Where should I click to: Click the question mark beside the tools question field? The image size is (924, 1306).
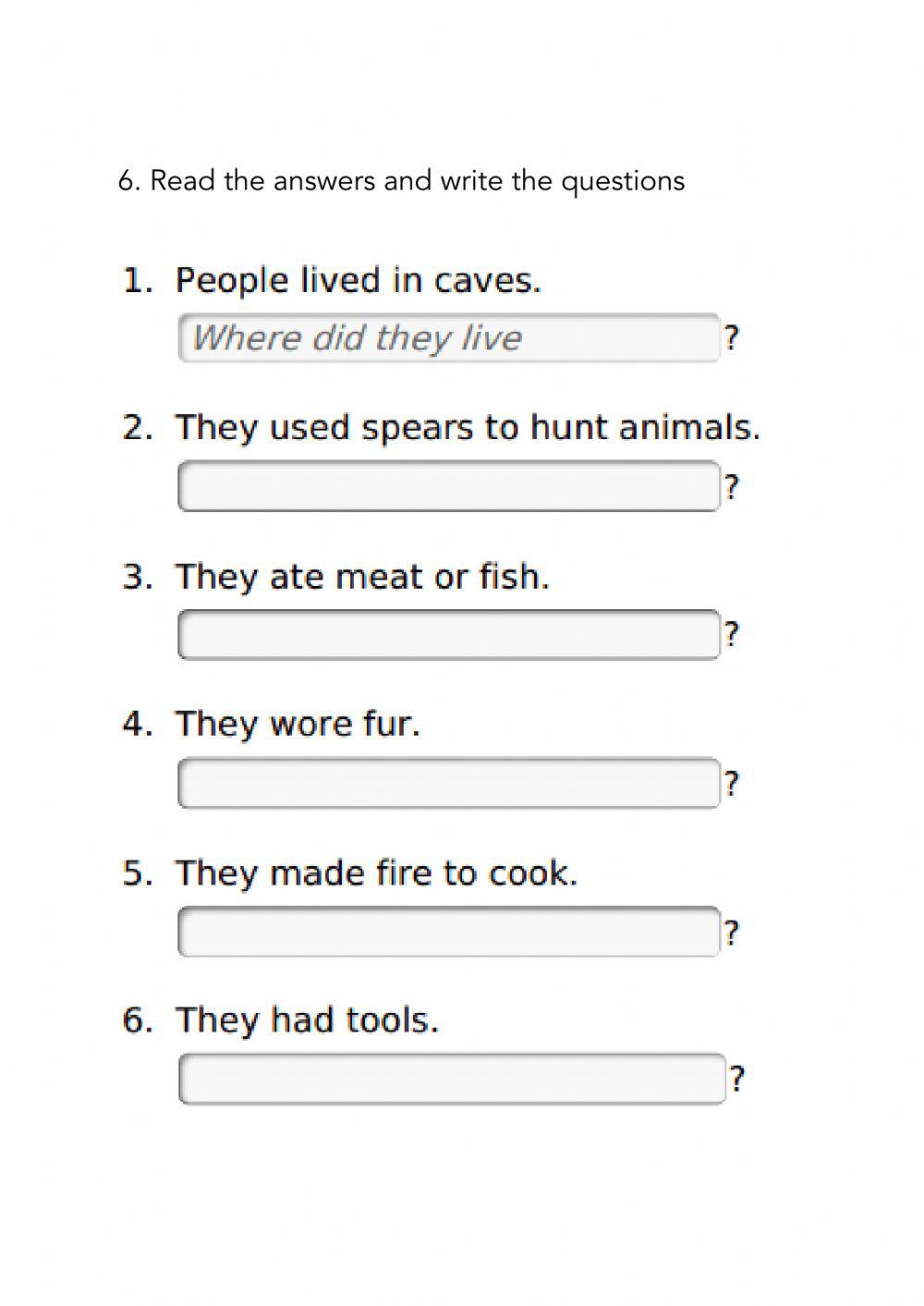coord(737,1079)
